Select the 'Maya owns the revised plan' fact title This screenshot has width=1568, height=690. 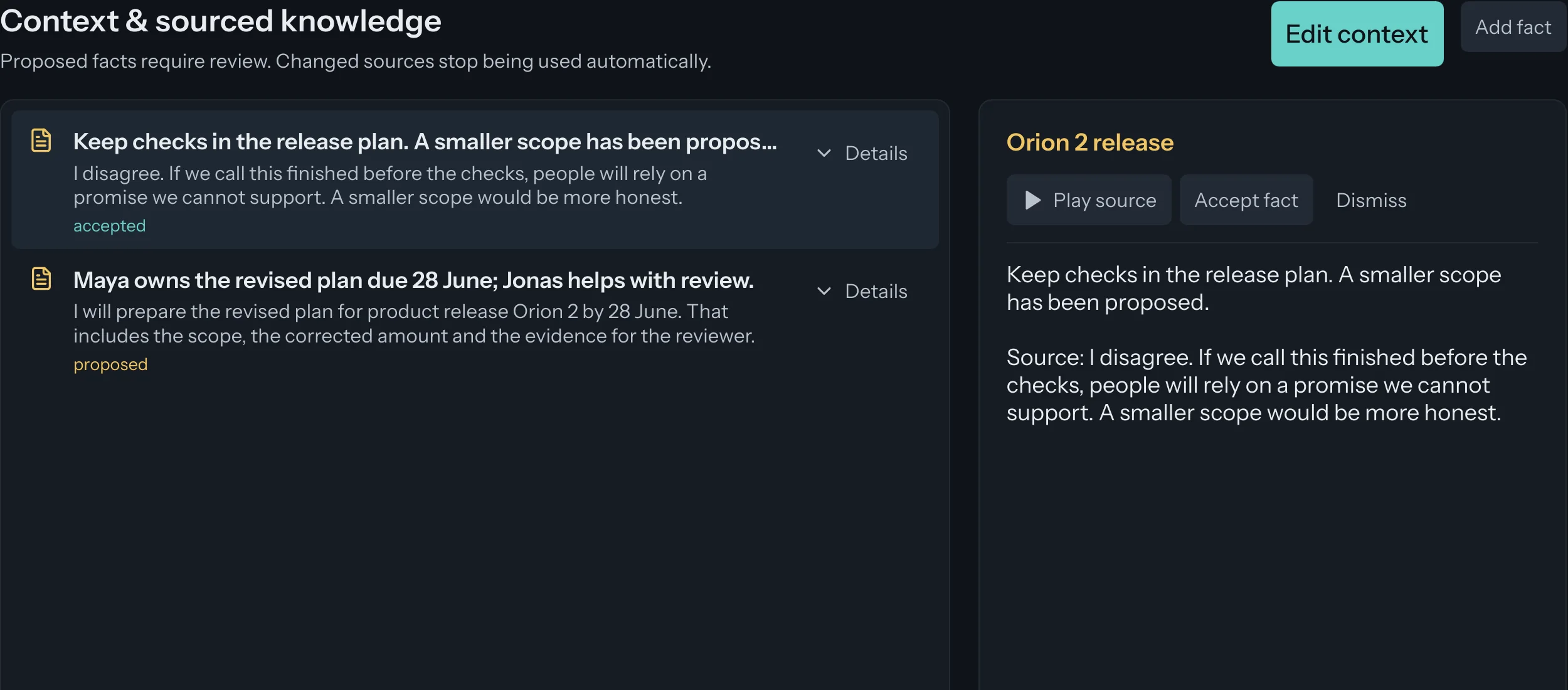pyautogui.click(x=413, y=280)
